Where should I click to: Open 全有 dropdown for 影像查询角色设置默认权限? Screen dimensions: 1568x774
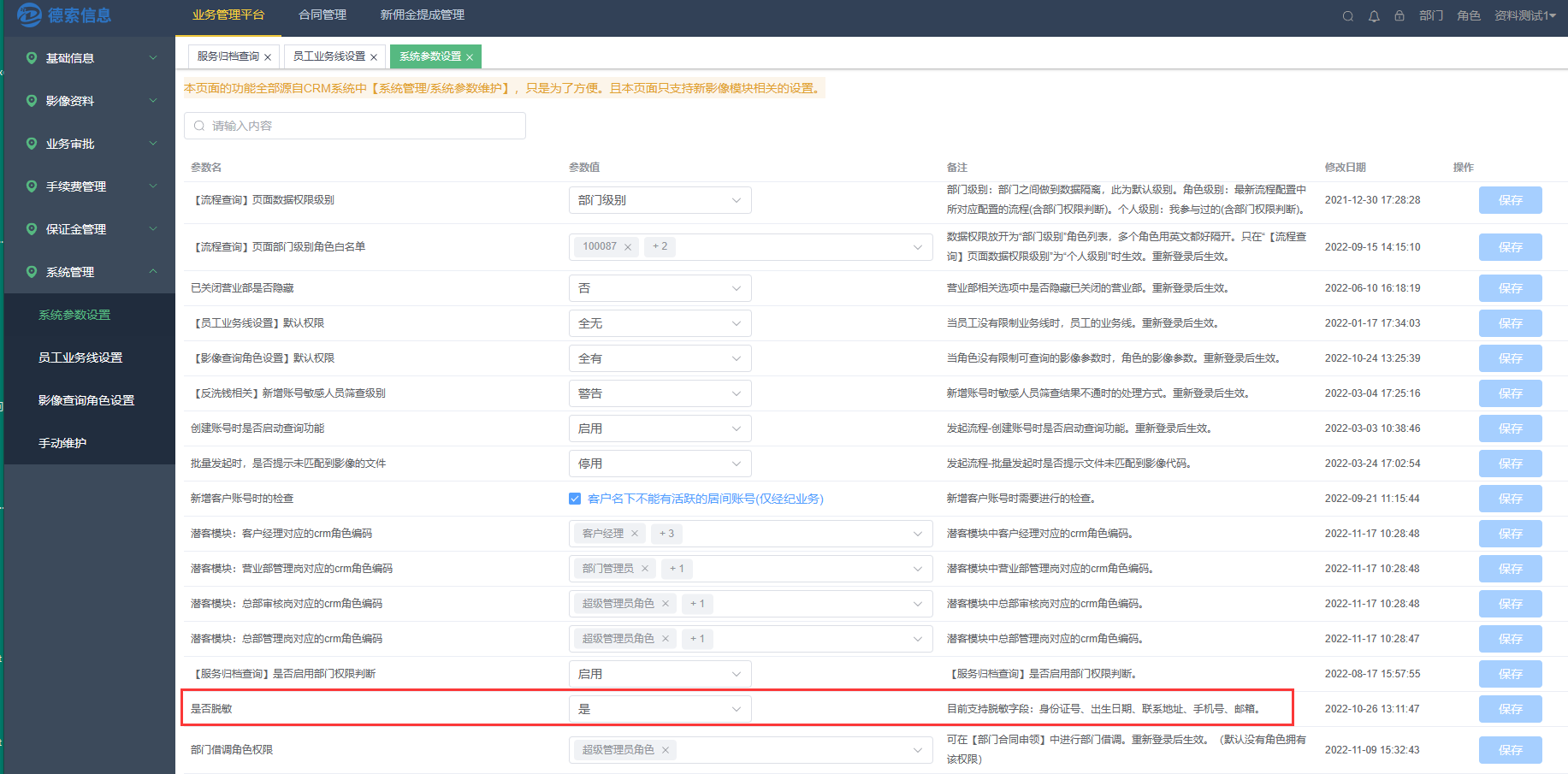tap(660, 358)
